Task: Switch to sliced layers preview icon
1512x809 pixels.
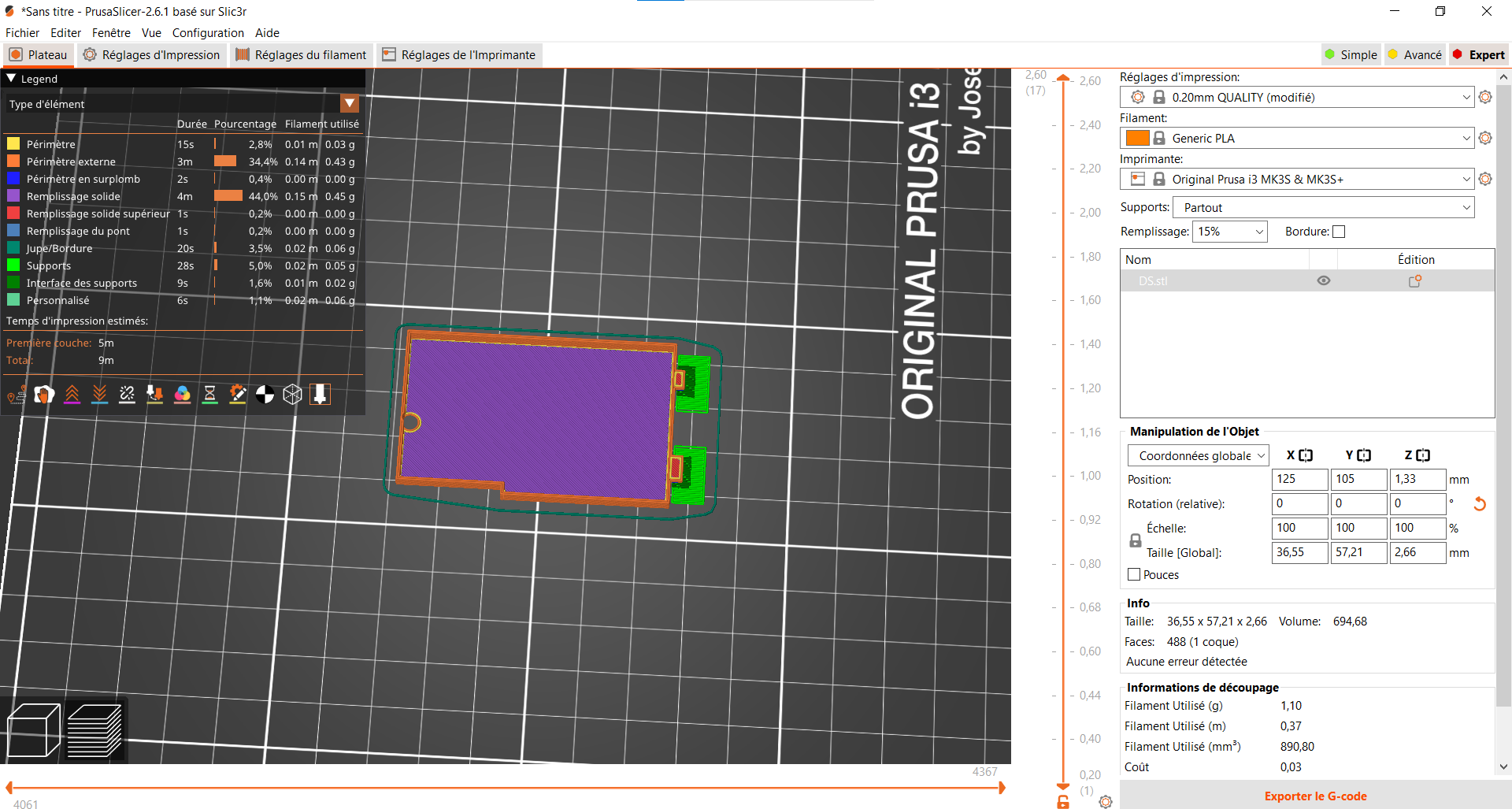Action: 94,730
